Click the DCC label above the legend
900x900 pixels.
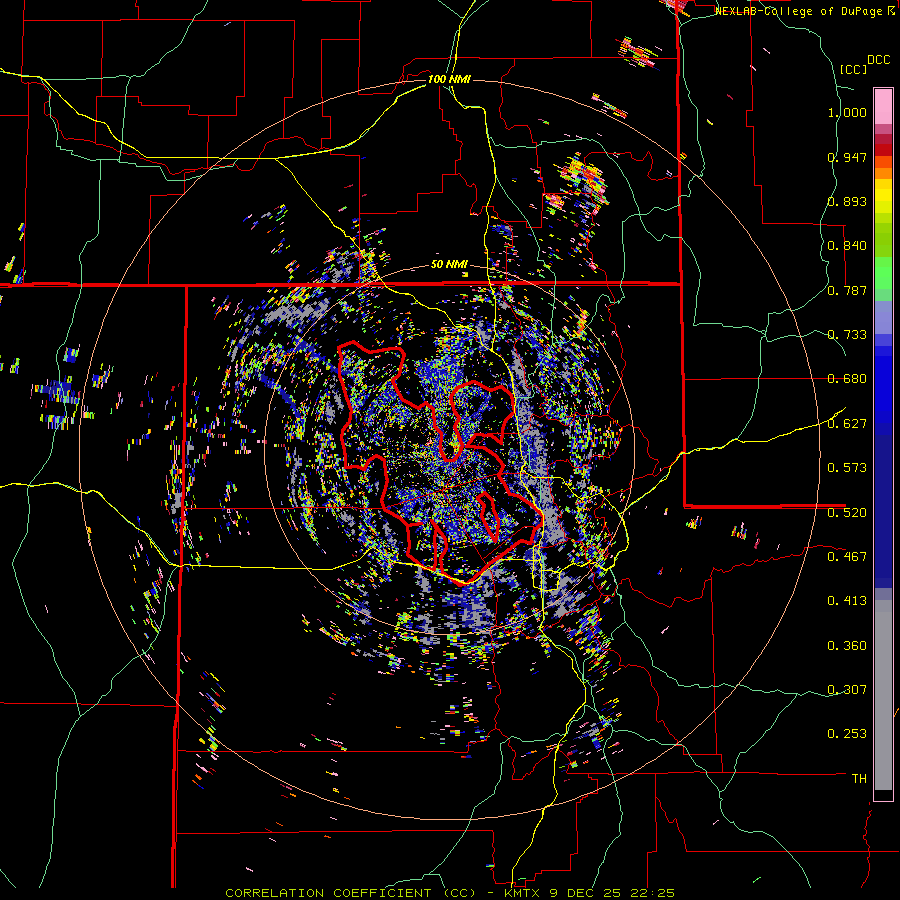[x=879, y=60]
